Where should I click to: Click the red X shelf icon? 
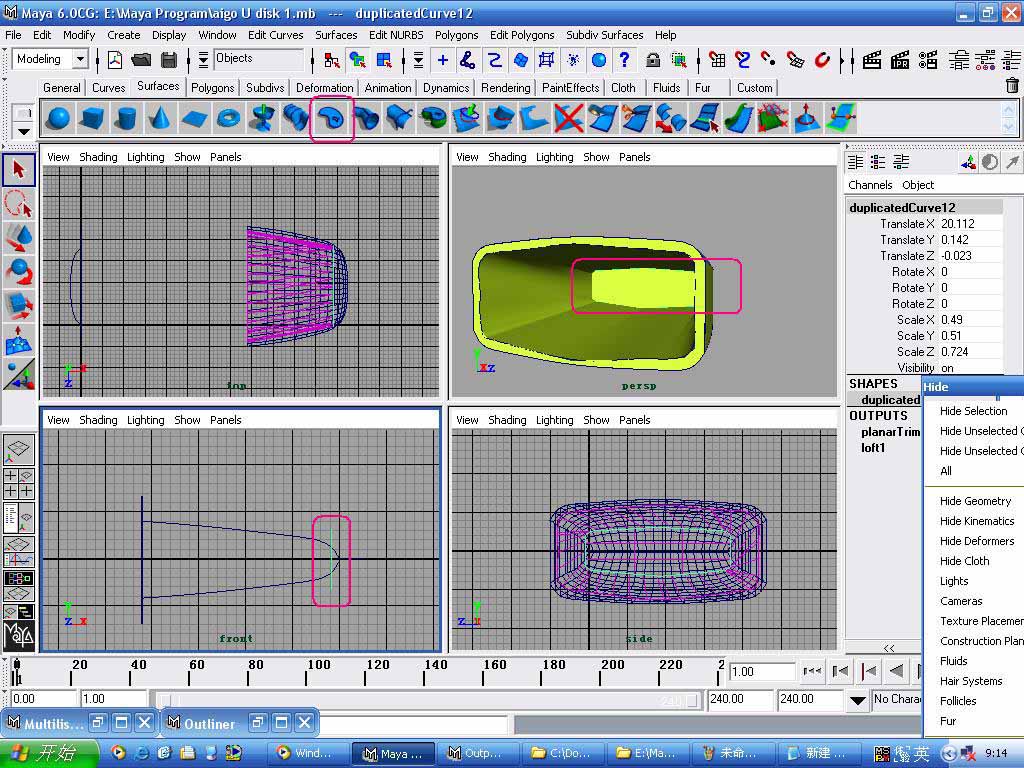pyautogui.click(x=568, y=118)
